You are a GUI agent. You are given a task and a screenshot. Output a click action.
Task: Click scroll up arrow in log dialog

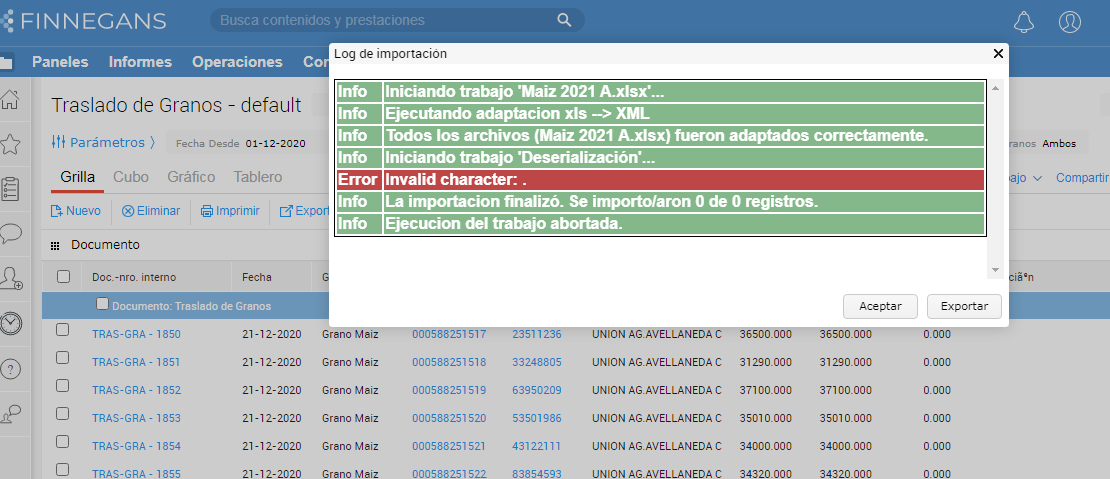(995, 88)
